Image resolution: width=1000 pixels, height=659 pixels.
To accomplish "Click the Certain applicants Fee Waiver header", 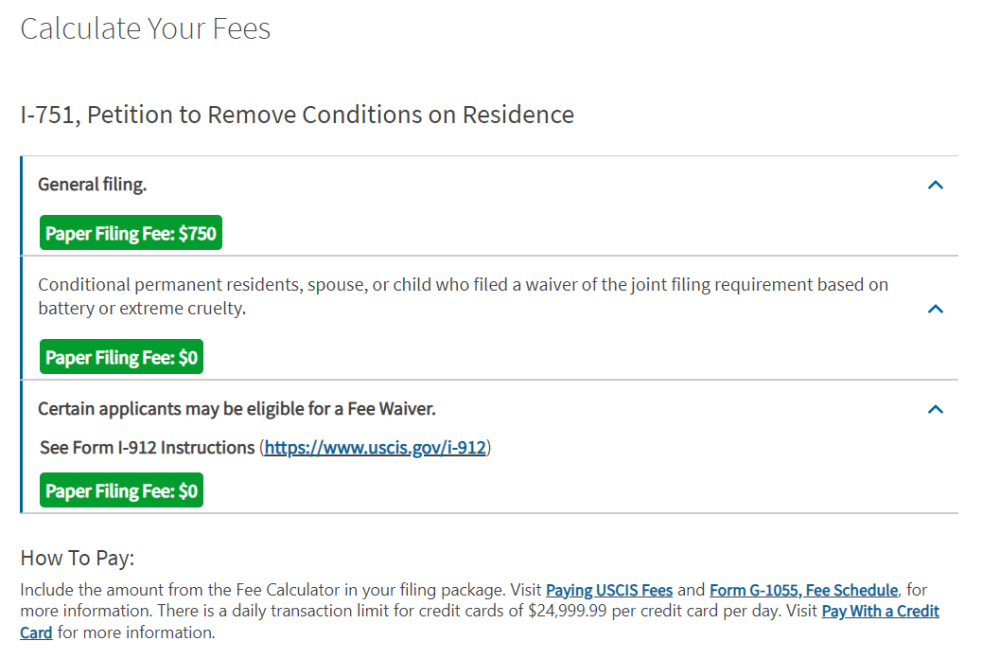I will coord(237,408).
